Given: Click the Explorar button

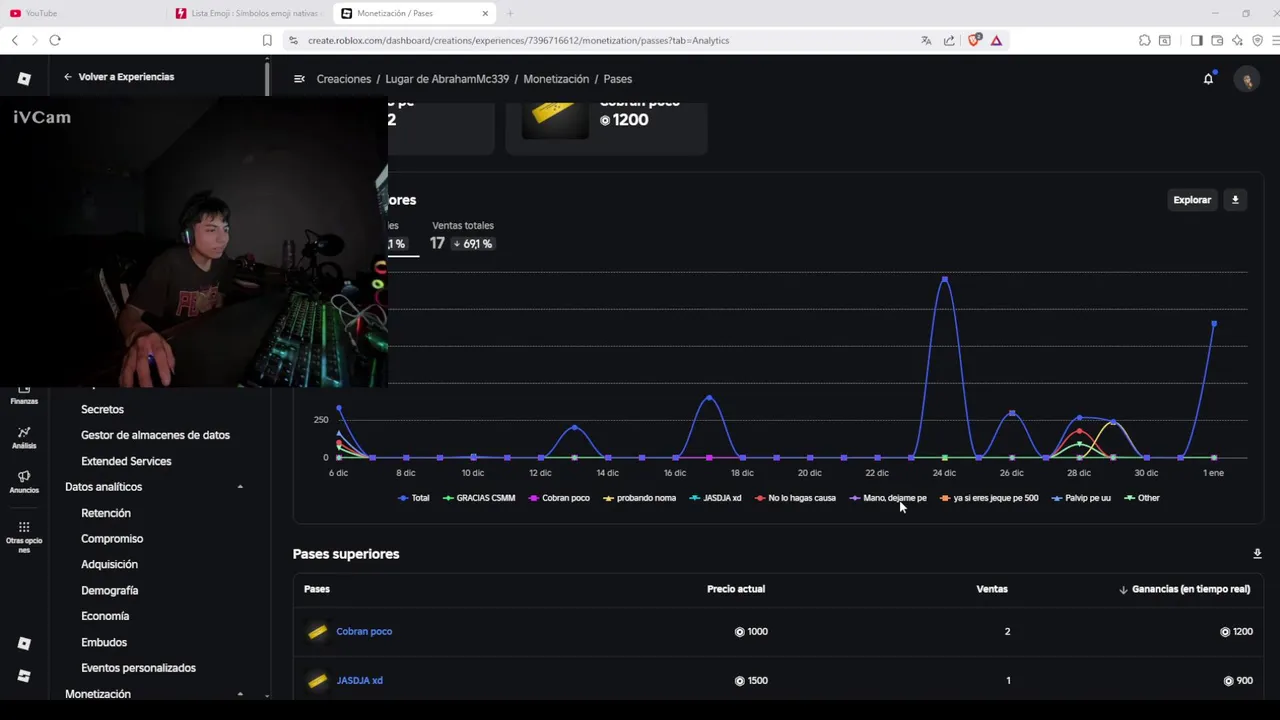Looking at the screenshot, I should (x=1191, y=200).
